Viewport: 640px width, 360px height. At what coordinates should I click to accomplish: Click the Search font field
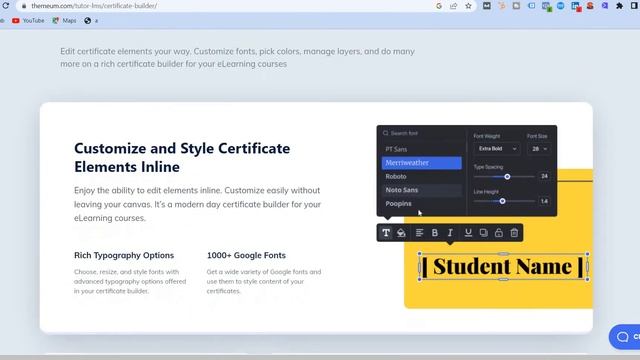pyautogui.click(x=422, y=133)
